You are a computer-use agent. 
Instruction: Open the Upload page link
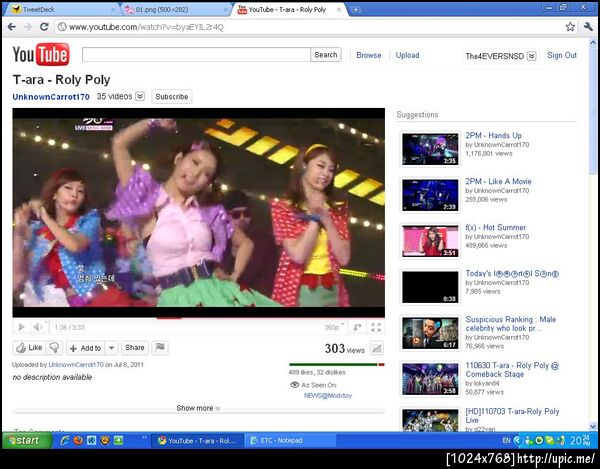(407, 55)
